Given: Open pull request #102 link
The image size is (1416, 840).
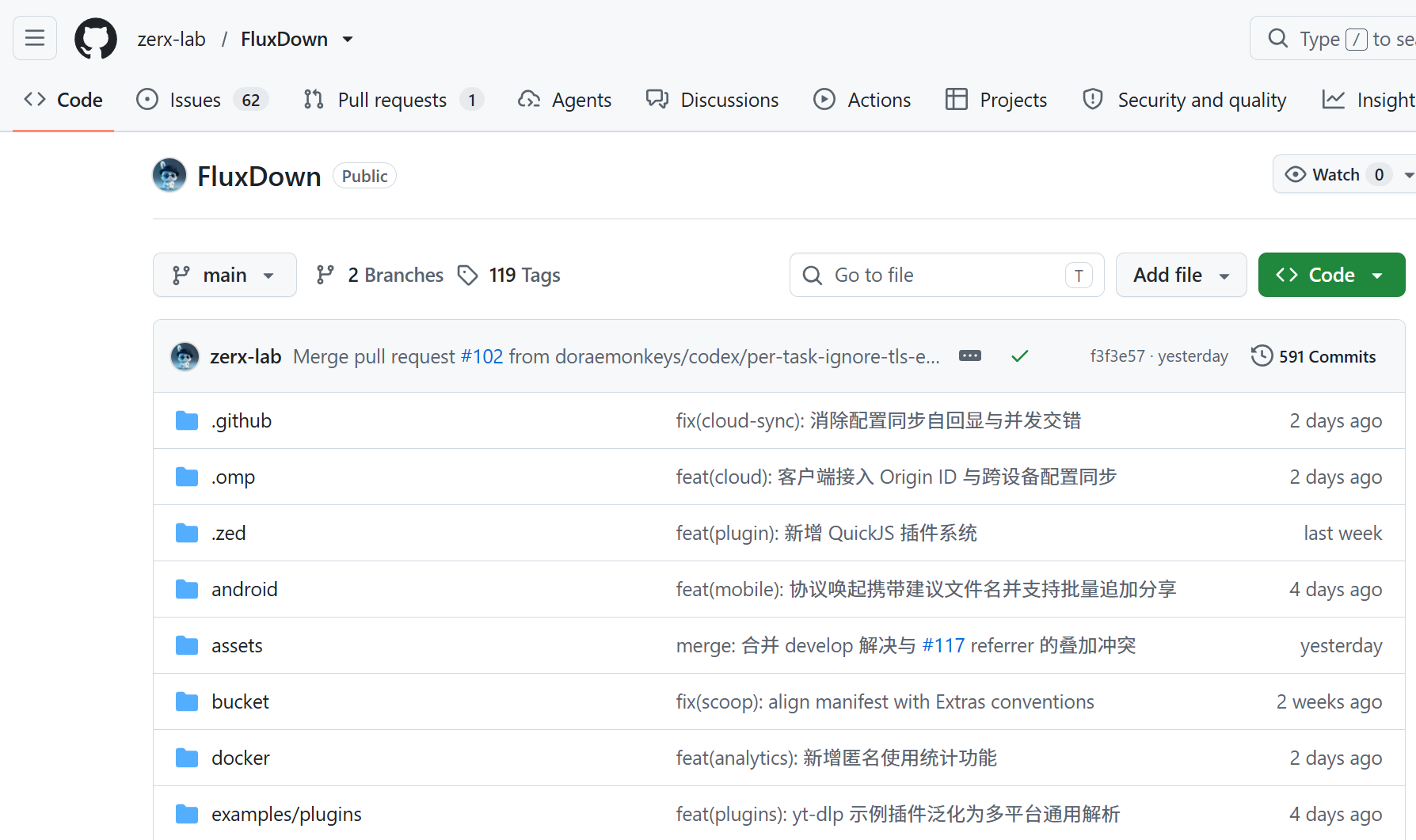Looking at the screenshot, I should click(482, 356).
